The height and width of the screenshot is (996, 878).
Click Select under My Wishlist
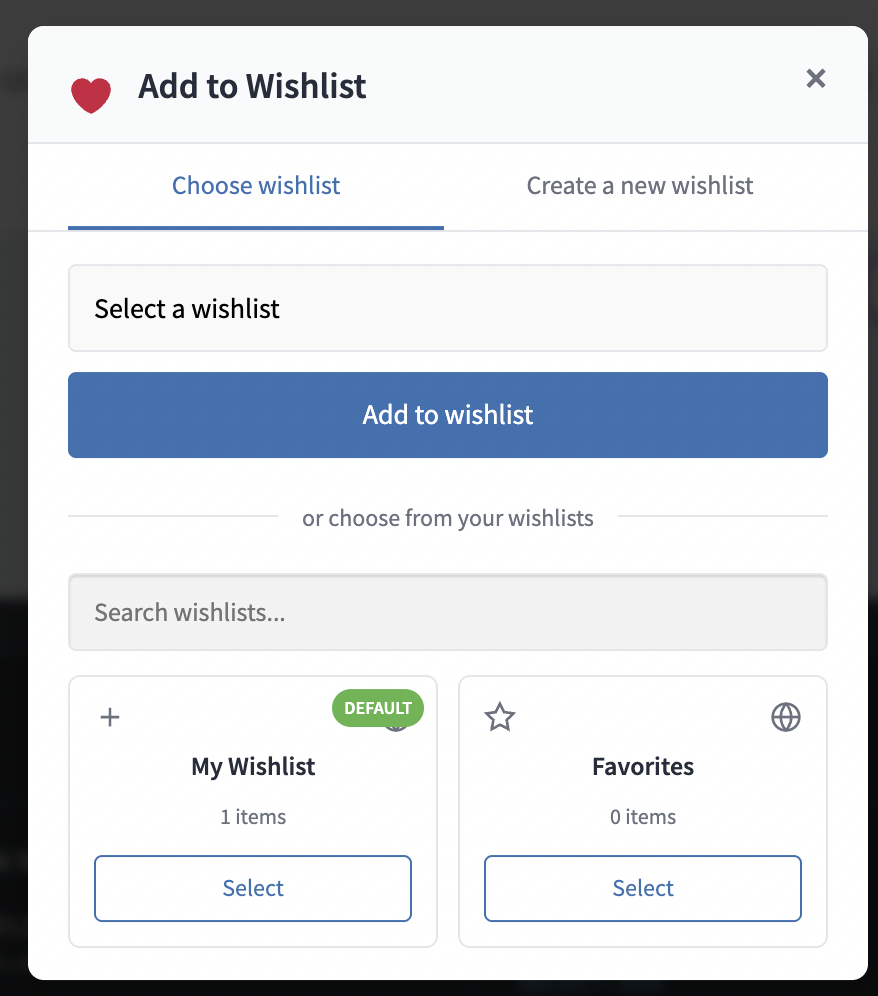tap(252, 888)
